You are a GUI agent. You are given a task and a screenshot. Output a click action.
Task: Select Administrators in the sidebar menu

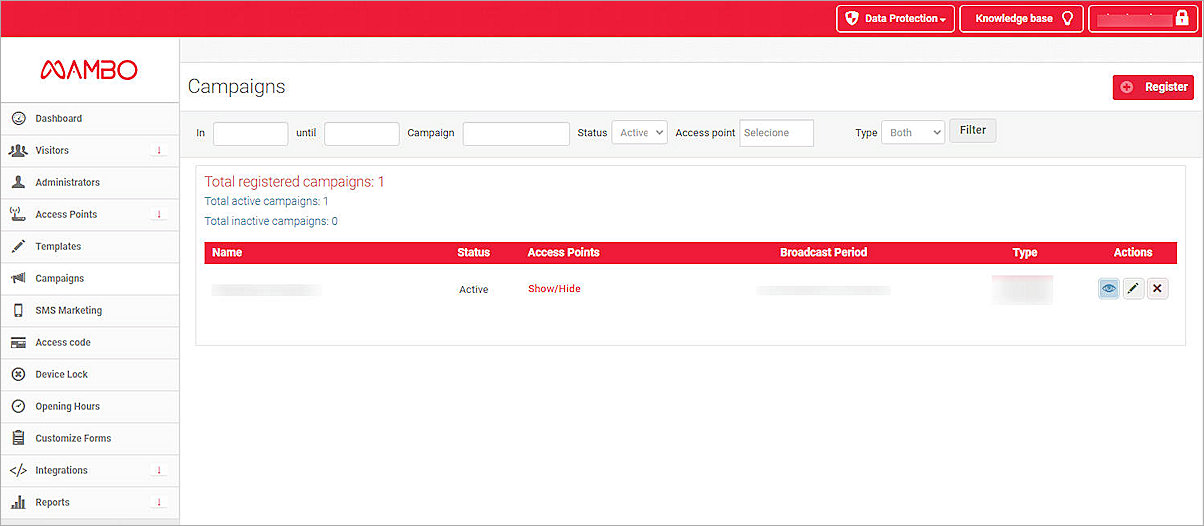67,183
